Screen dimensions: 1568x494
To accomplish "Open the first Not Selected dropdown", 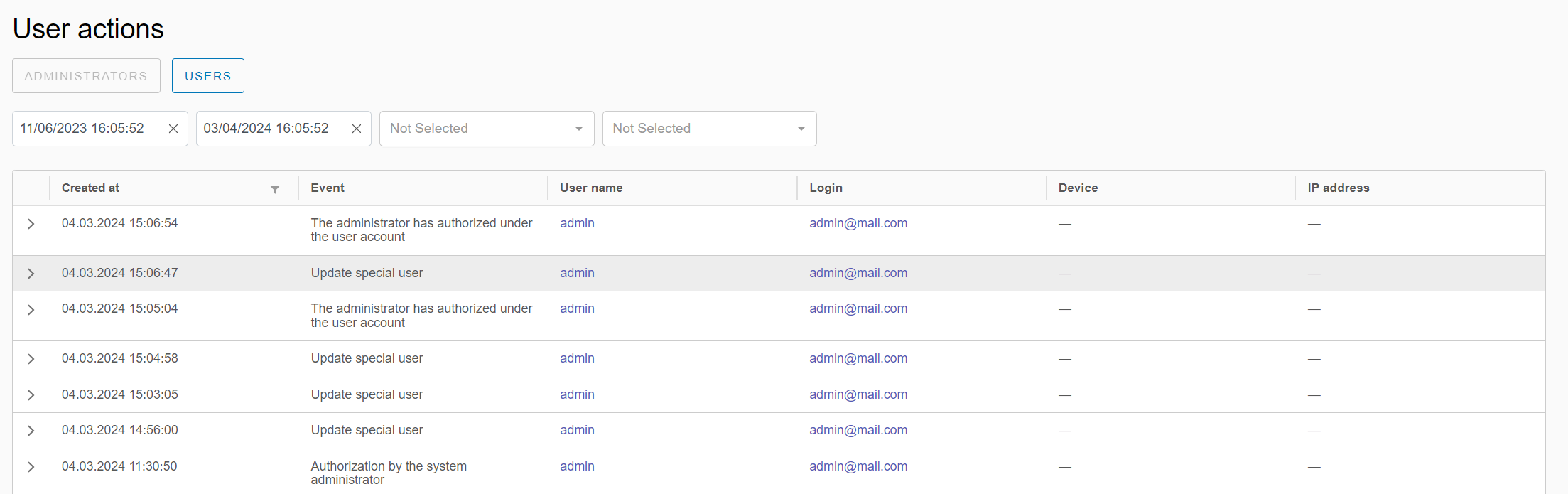I will [486, 129].
